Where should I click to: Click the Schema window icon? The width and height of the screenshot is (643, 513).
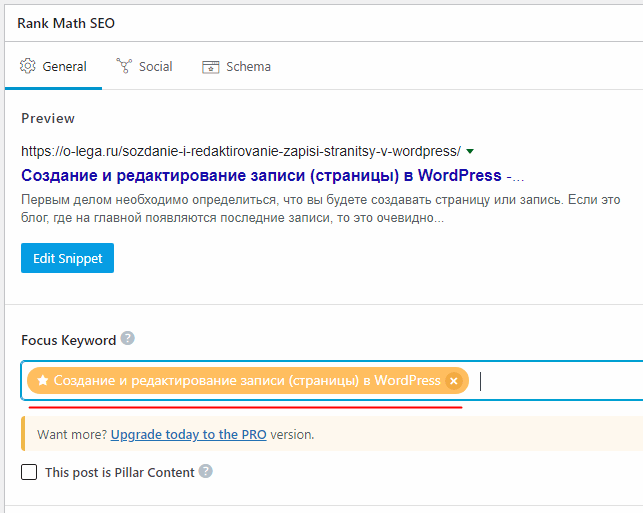click(x=211, y=67)
